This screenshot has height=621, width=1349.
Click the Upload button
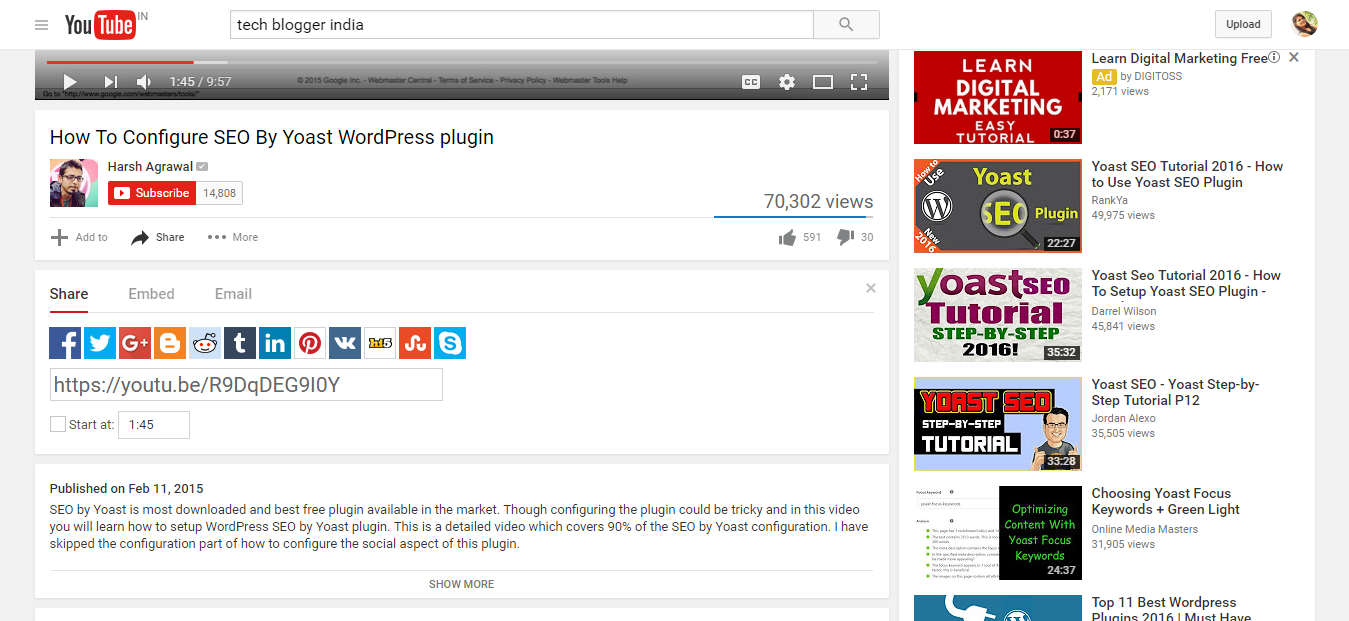1243,24
